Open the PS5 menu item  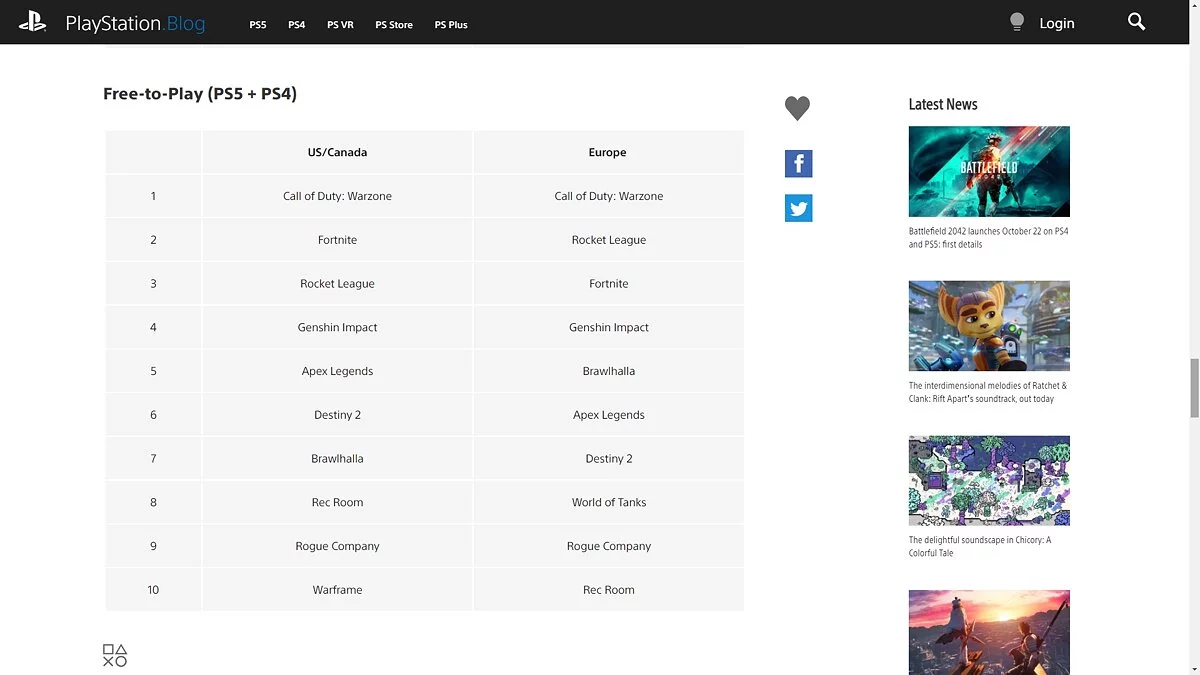(x=258, y=24)
